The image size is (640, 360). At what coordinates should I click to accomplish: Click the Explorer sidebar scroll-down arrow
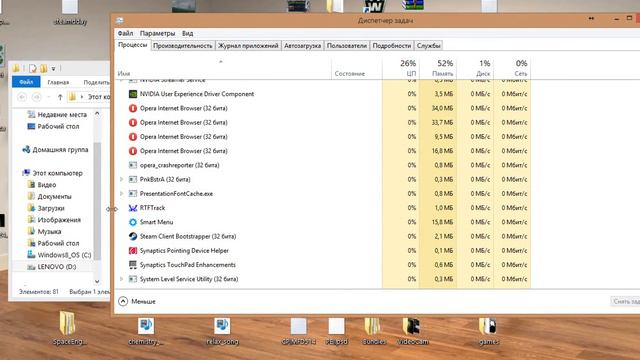(x=97, y=281)
